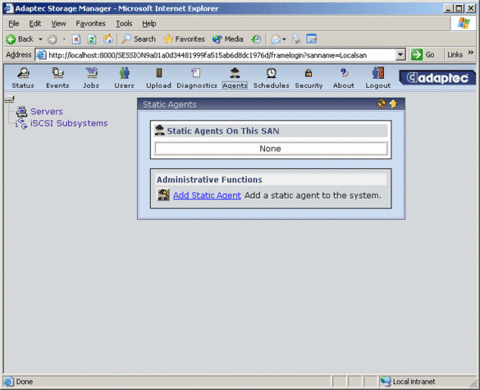Expand the Links toolbar chevron
Viewport: 480px width, 390px height.
[471, 53]
